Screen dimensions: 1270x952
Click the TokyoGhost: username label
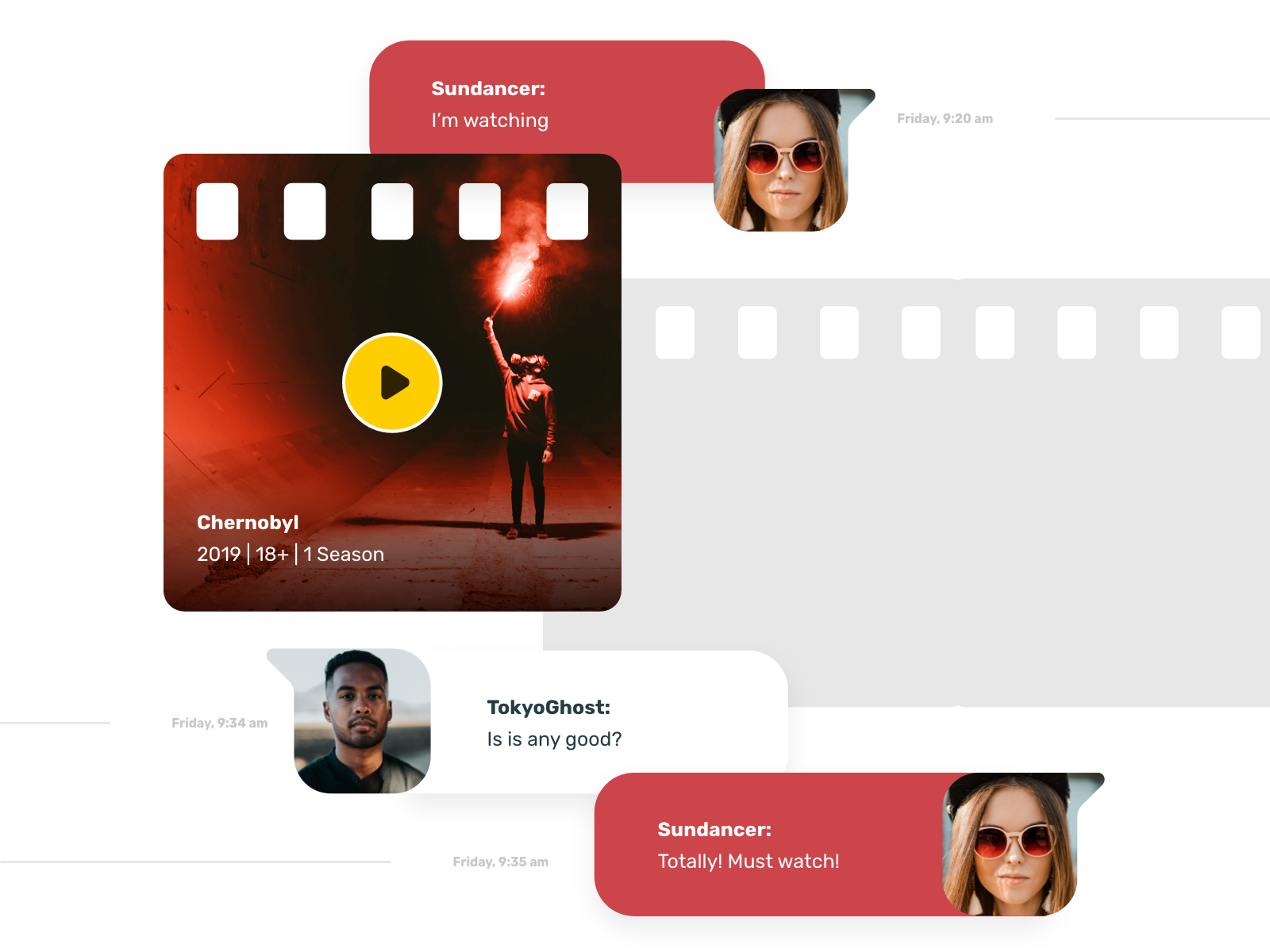coord(548,708)
